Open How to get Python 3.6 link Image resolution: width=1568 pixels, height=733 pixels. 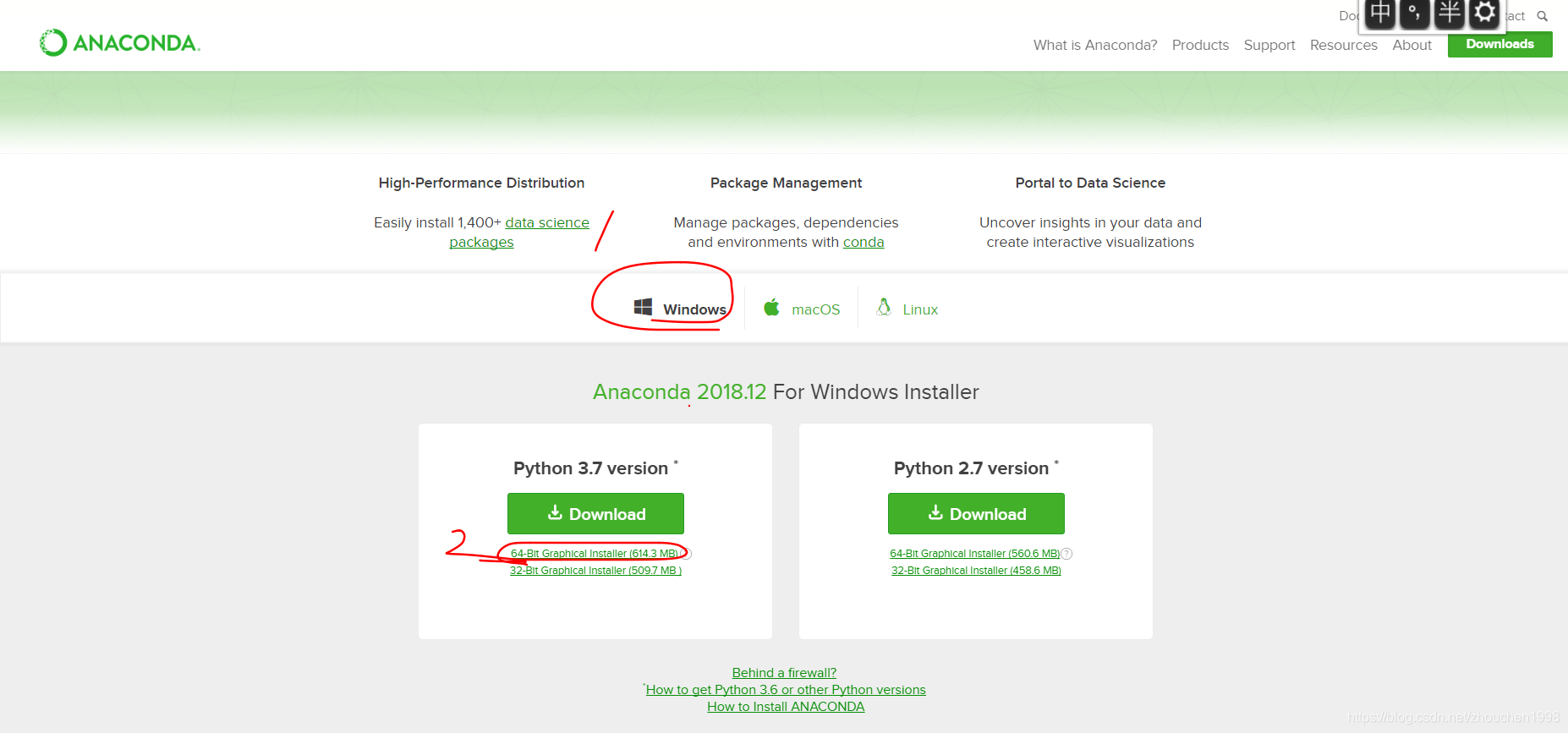(x=786, y=690)
